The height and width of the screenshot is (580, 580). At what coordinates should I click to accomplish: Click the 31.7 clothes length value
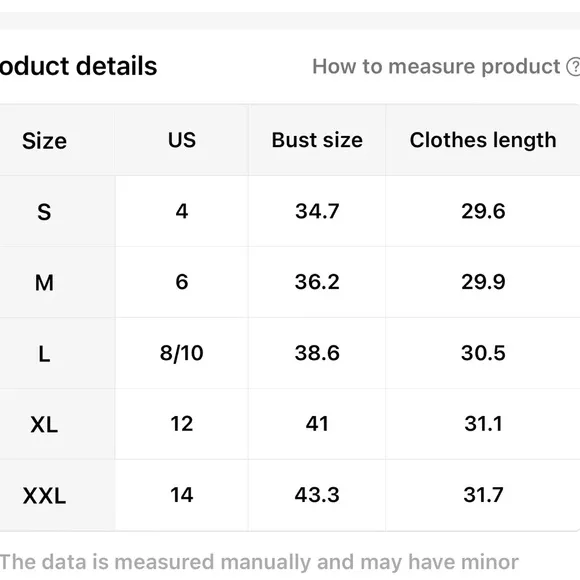click(483, 495)
